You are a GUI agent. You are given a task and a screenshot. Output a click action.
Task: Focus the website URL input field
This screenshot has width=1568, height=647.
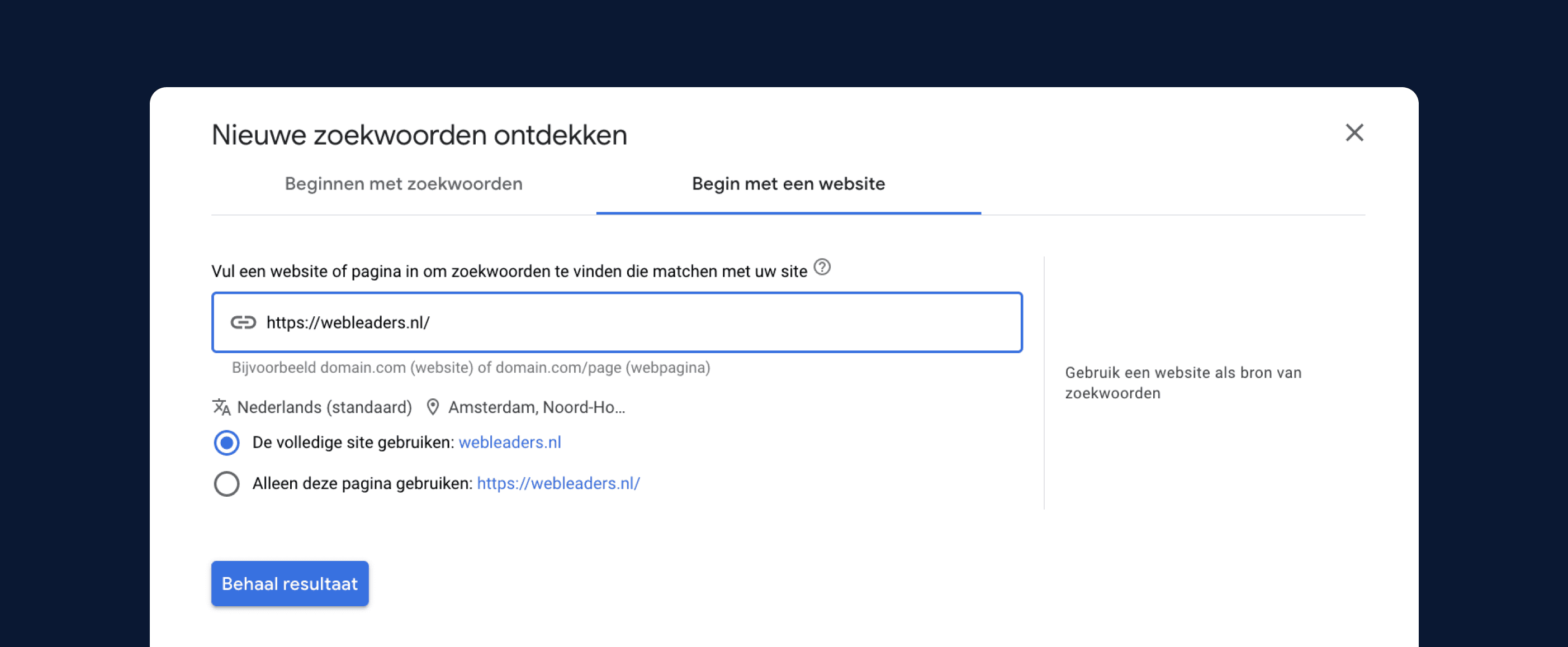(617, 322)
